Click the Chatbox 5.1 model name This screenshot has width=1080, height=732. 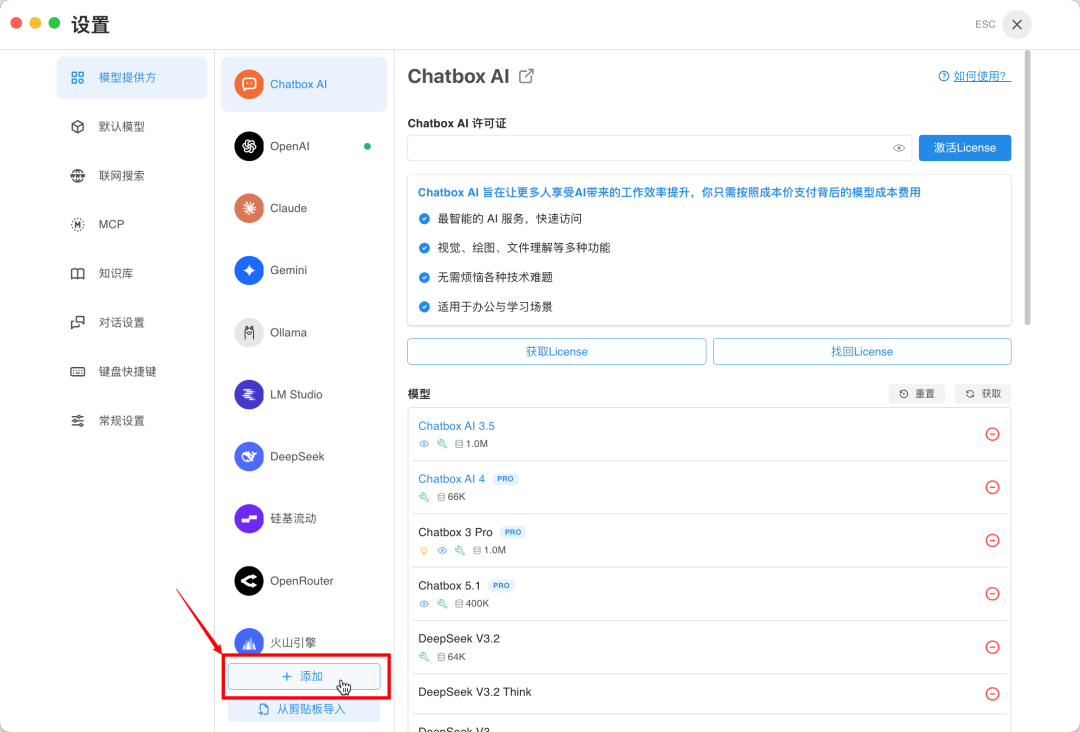click(449, 585)
